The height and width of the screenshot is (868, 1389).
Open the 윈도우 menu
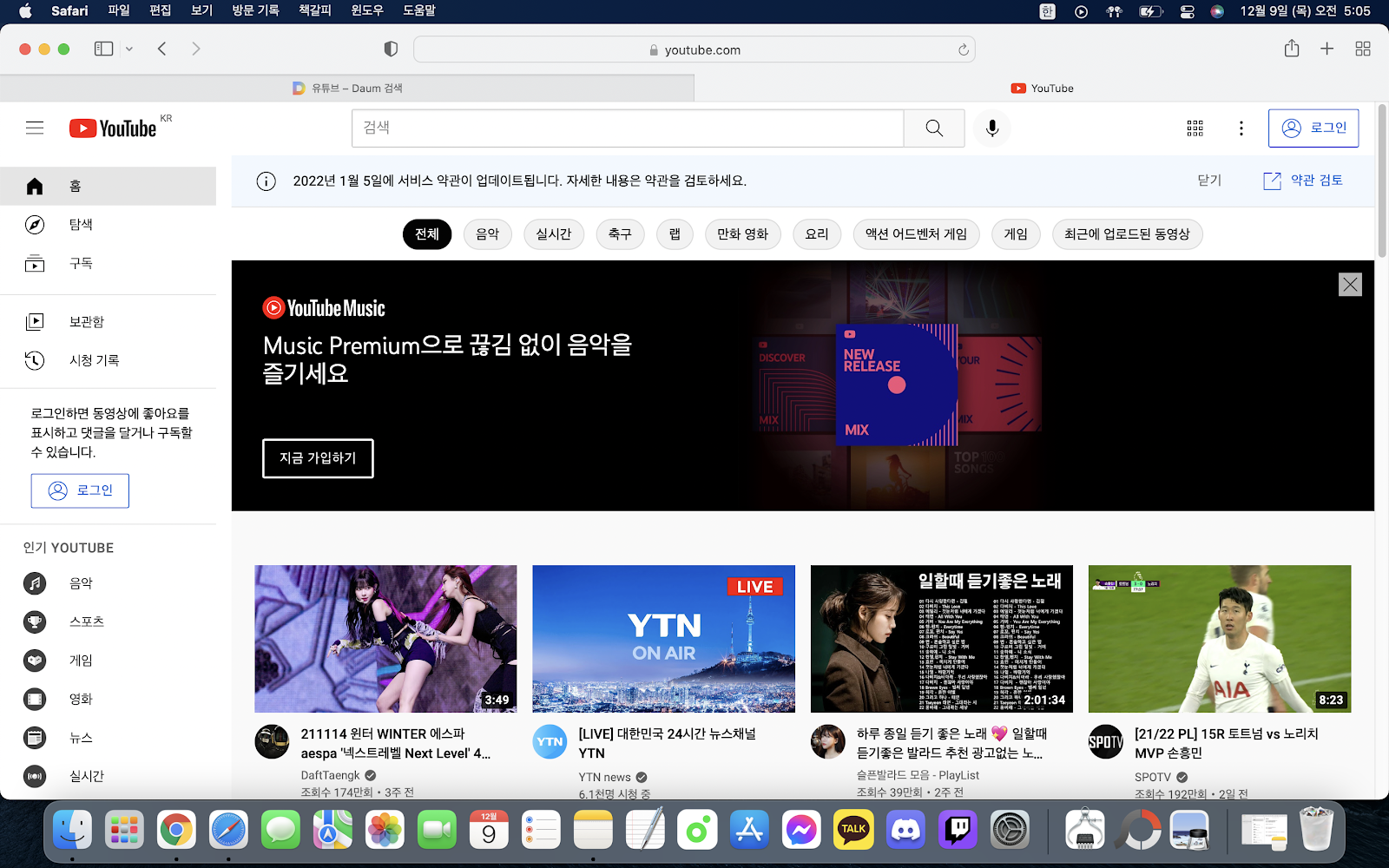[x=367, y=11]
